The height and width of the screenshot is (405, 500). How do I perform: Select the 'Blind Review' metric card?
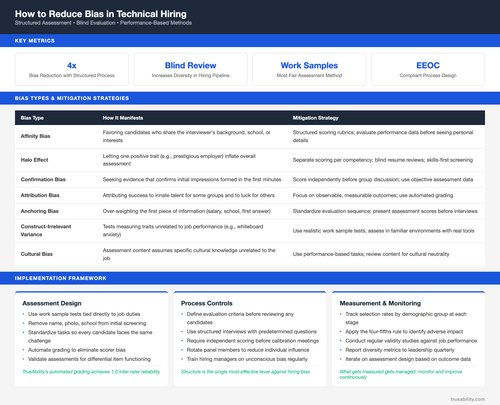click(x=190, y=69)
